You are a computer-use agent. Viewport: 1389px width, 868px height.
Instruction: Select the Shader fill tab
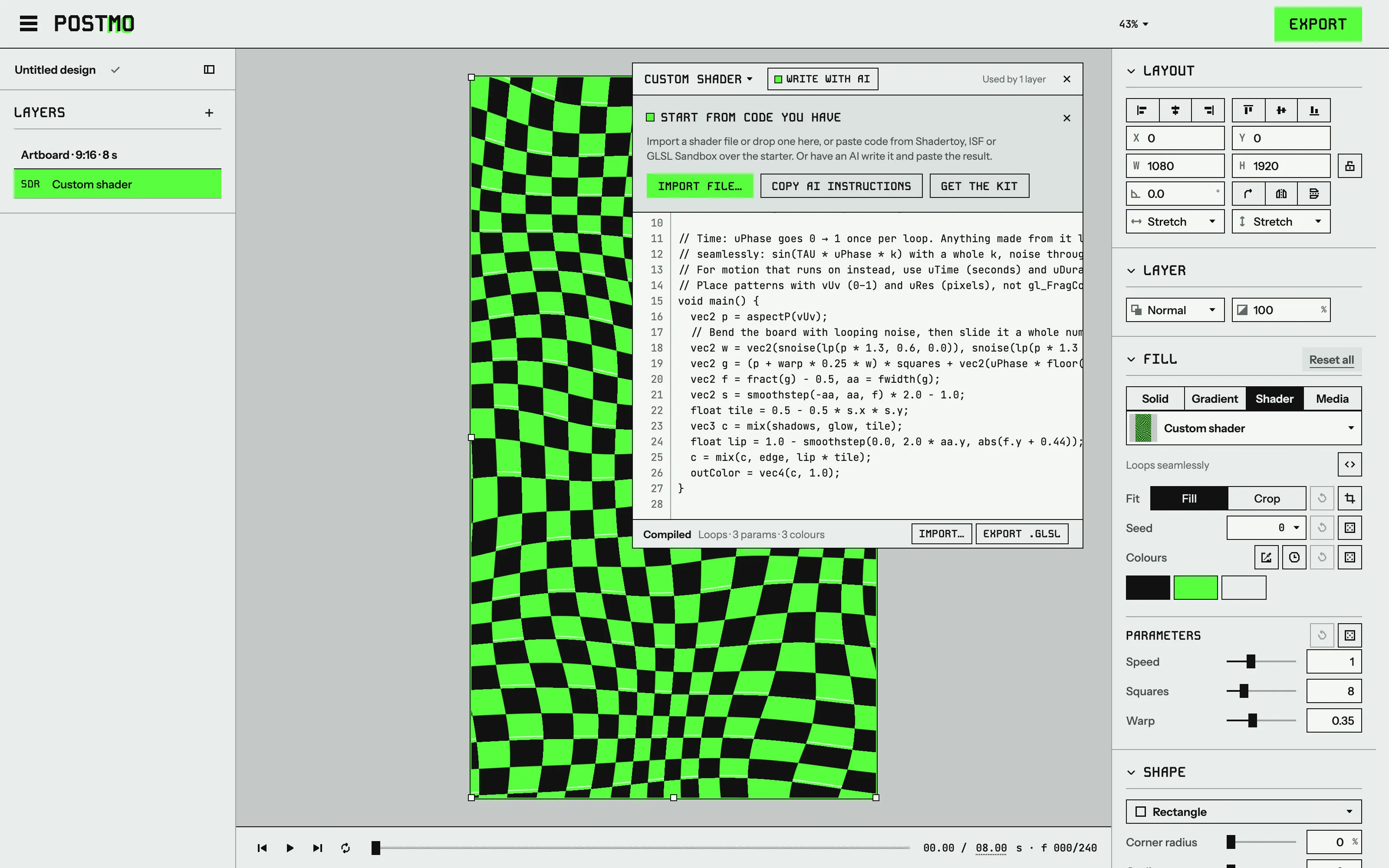pyautogui.click(x=1274, y=398)
